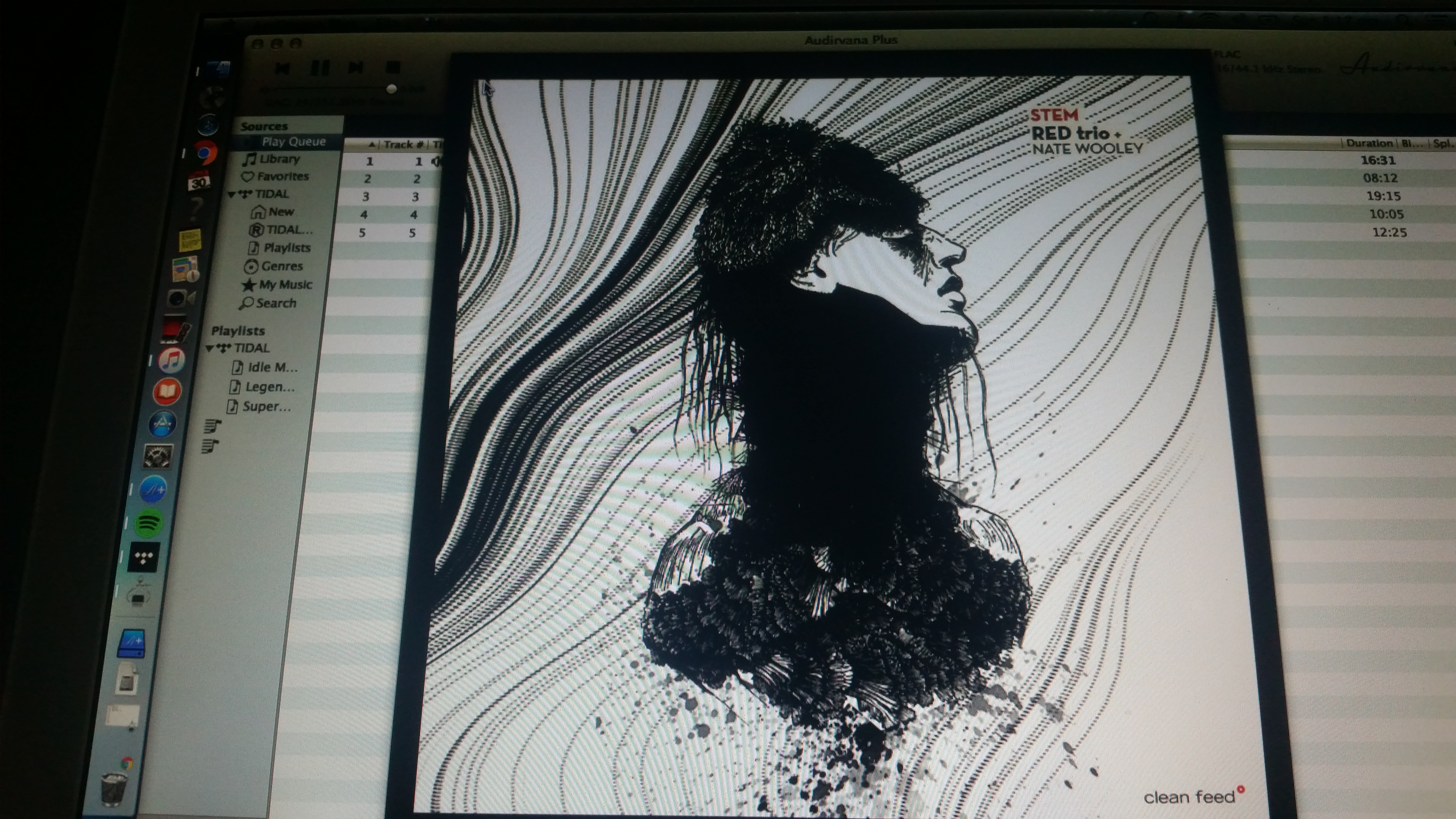
Task: Sort by the Duration column header
Action: click(1369, 144)
